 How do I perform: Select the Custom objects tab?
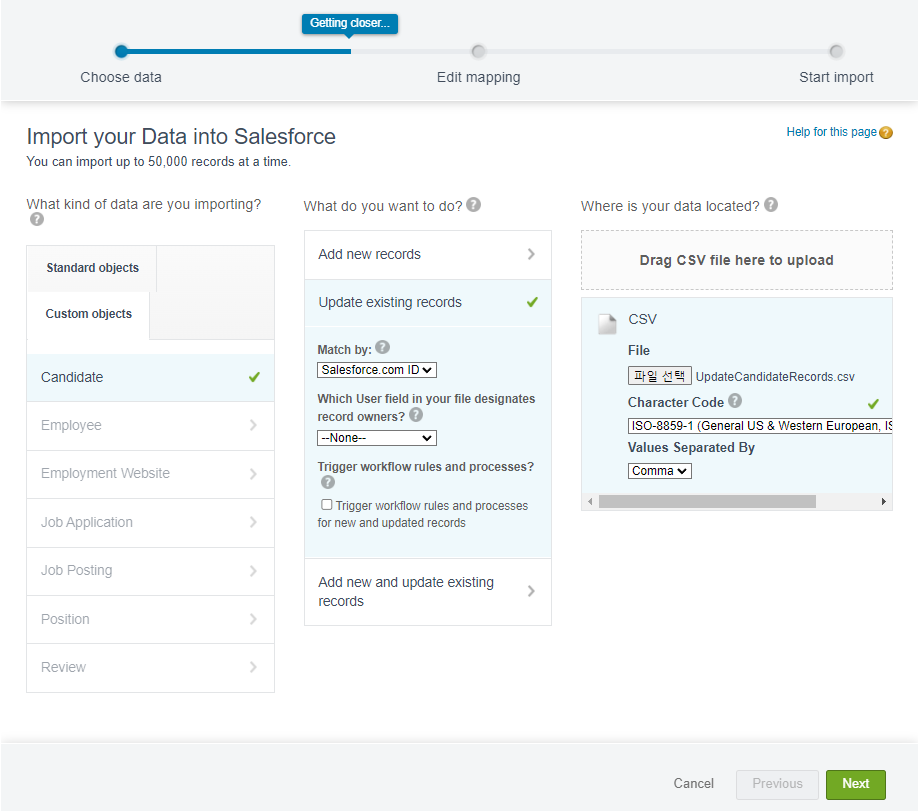(88, 314)
